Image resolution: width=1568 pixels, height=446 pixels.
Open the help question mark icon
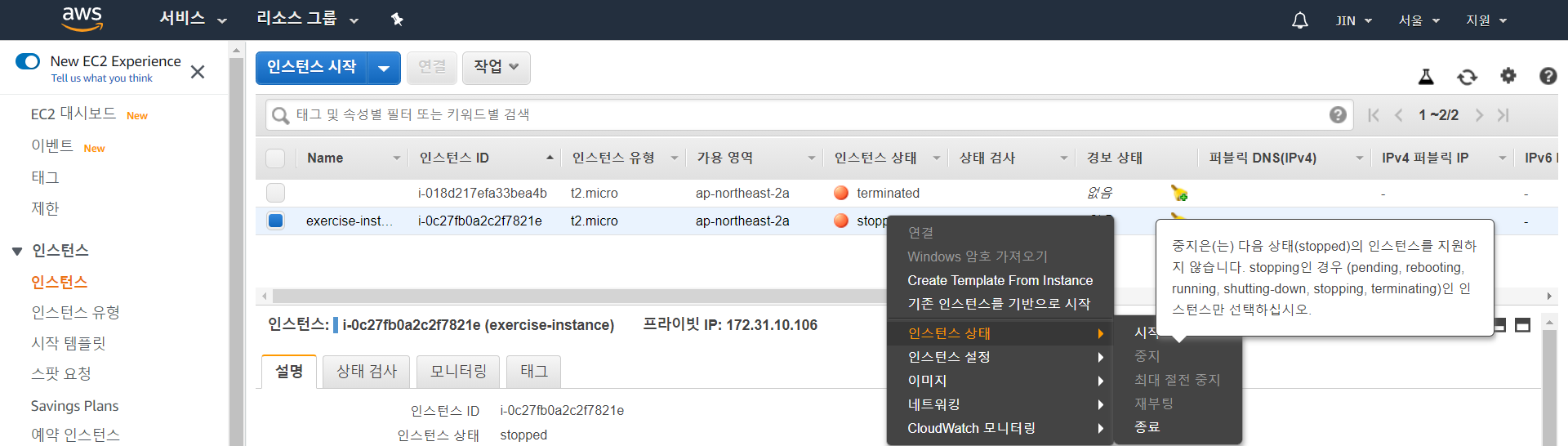tap(1547, 76)
